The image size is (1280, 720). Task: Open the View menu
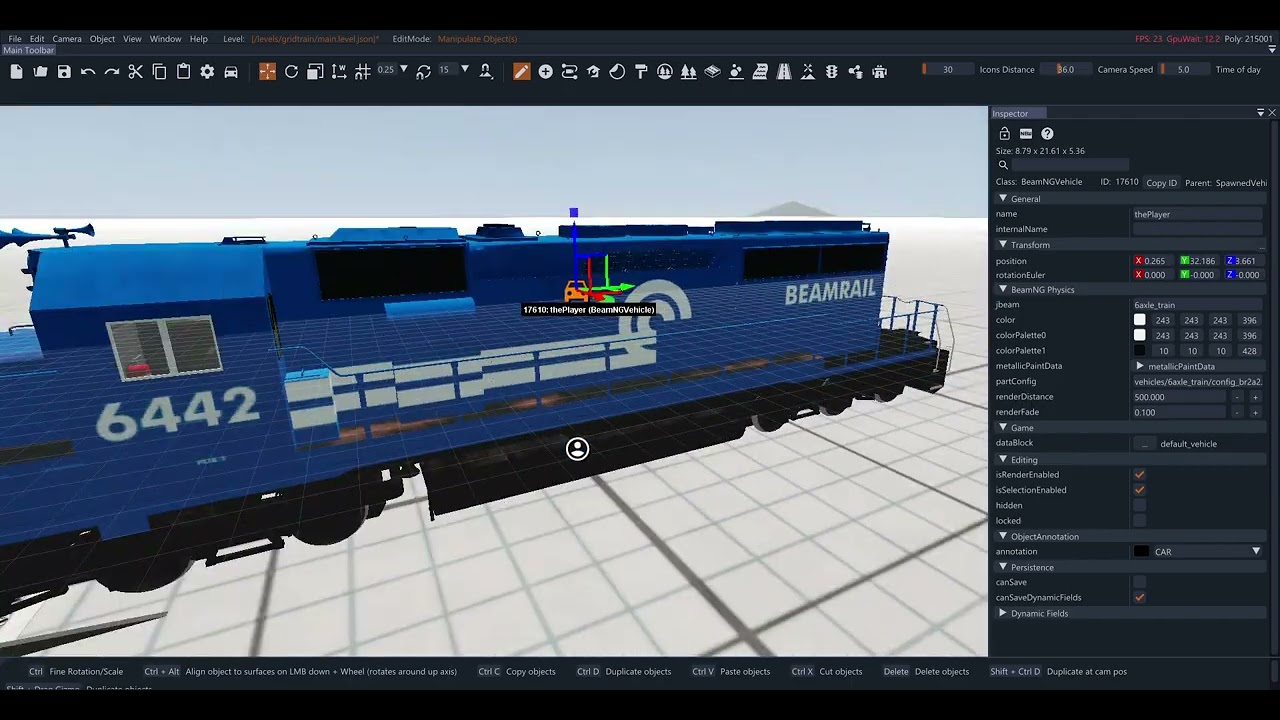(x=132, y=39)
